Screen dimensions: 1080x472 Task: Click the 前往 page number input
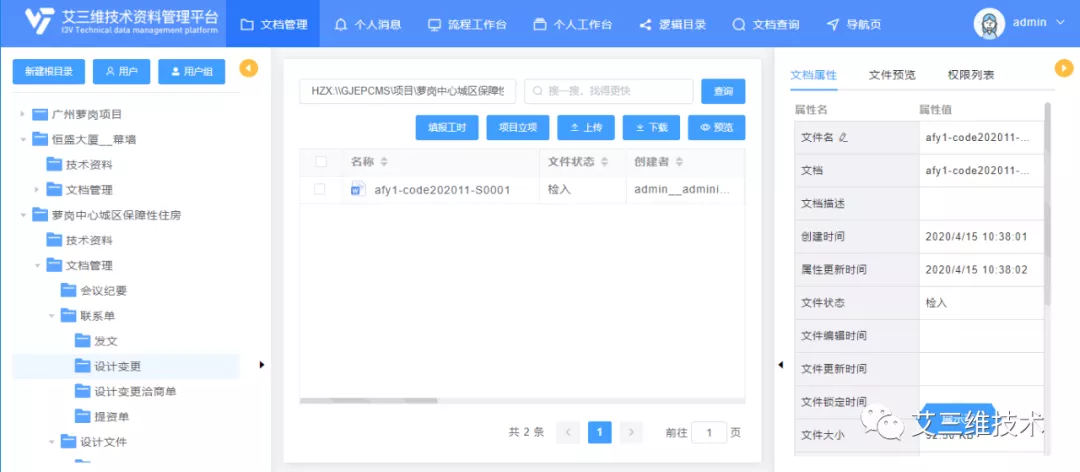[x=709, y=433]
